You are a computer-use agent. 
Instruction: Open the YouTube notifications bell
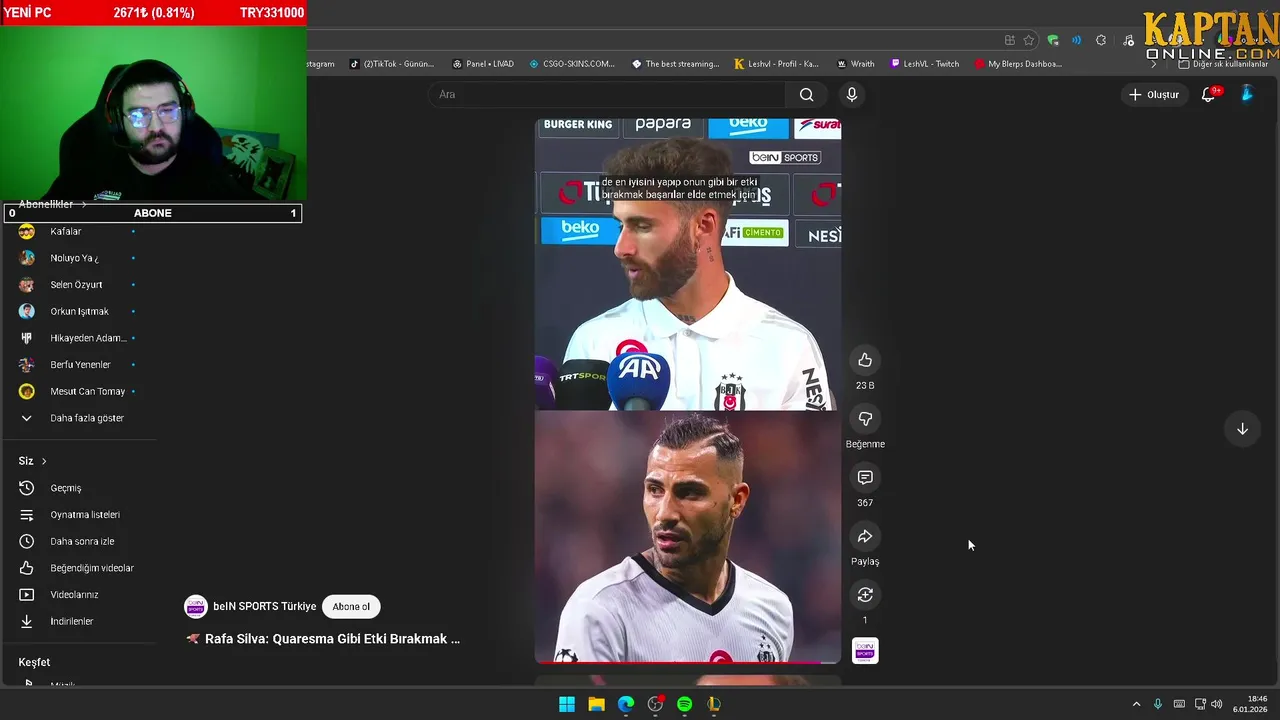pyautogui.click(x=1208, y=94)
